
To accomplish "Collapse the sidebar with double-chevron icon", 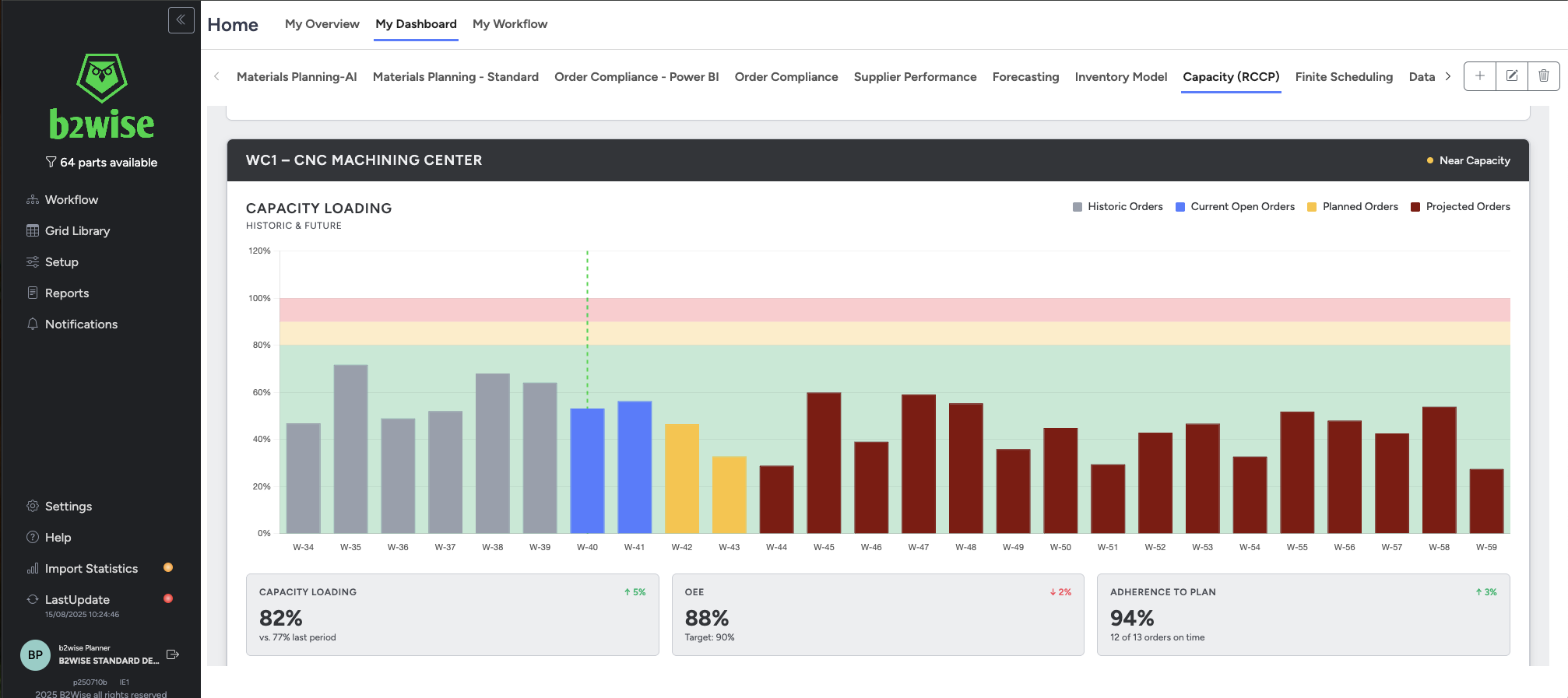I will tap(181, 20).
